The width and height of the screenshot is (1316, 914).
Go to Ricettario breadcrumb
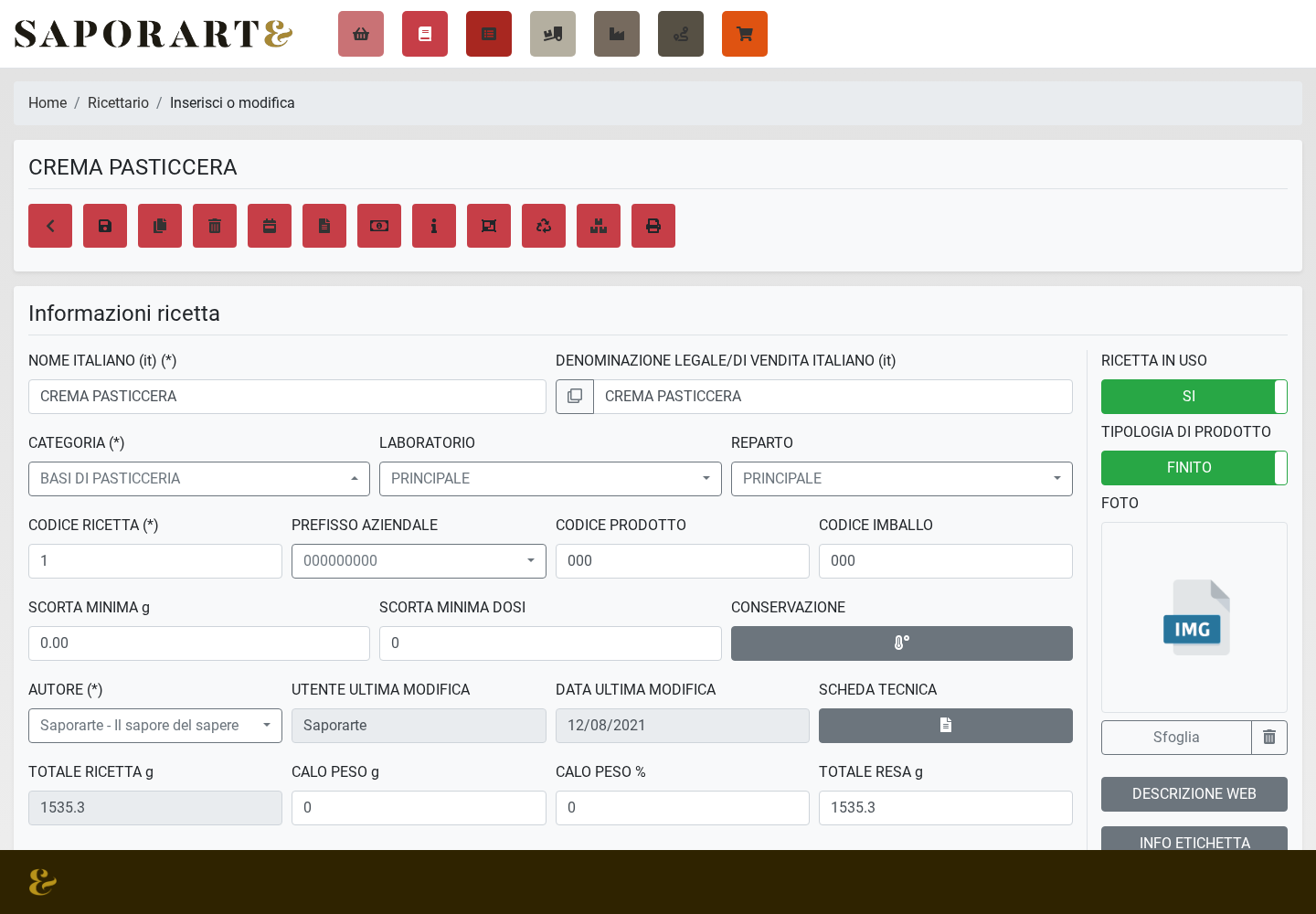point(118,103)
